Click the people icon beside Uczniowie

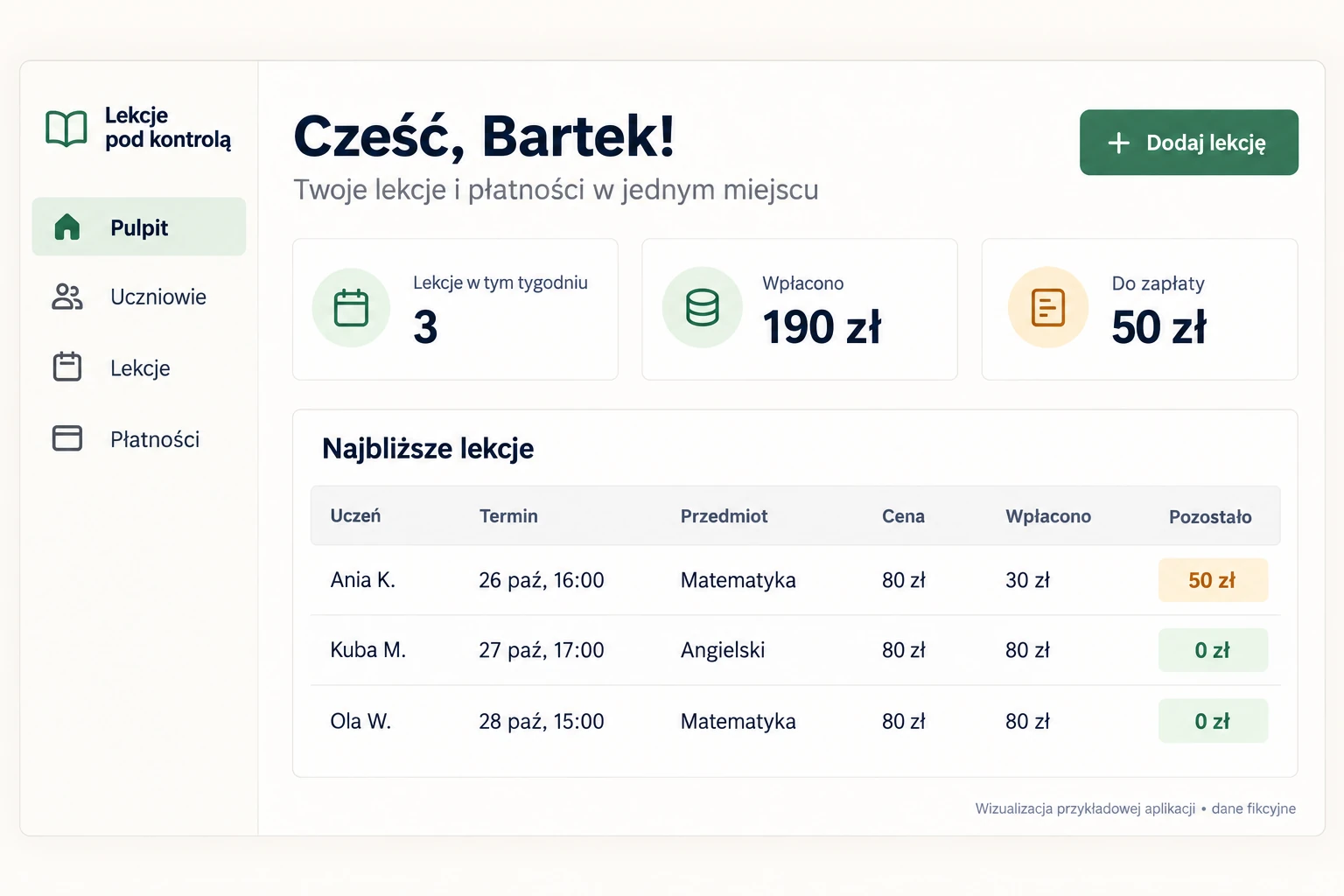tap(67, 297)
